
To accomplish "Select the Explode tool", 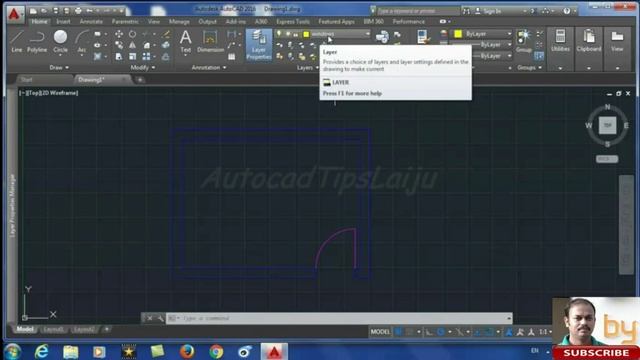I will [166, 45].
